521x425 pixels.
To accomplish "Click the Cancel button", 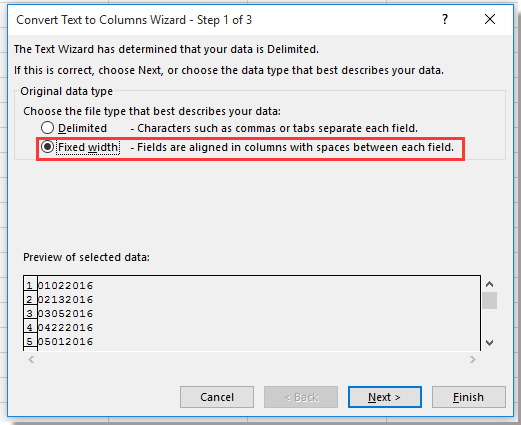I will 217,397.
